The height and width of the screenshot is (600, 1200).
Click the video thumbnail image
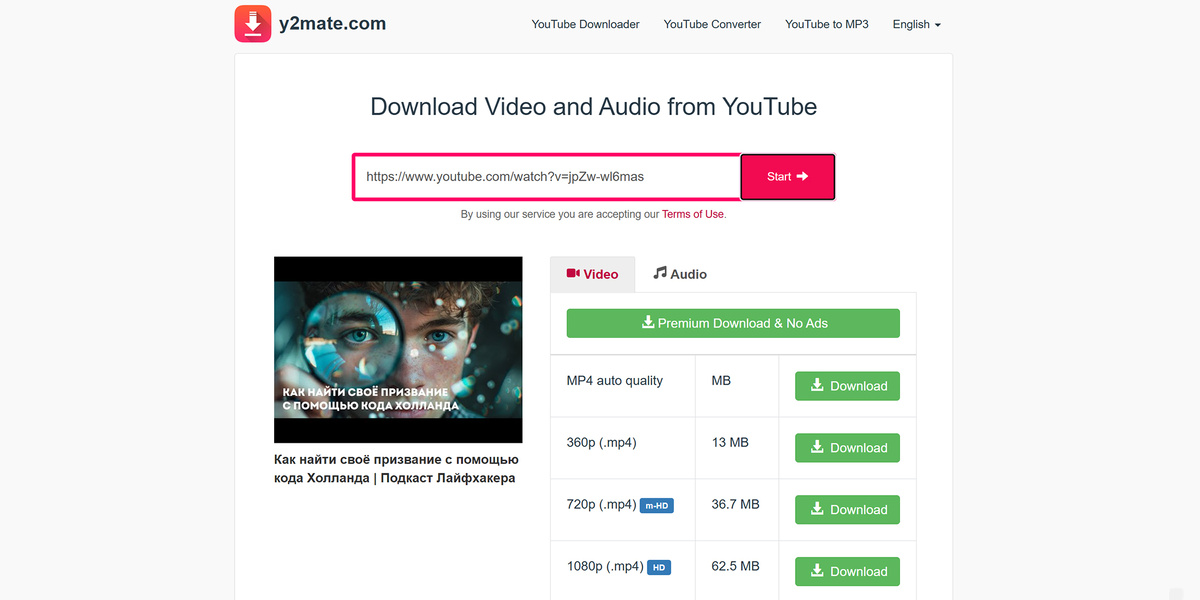398,350
